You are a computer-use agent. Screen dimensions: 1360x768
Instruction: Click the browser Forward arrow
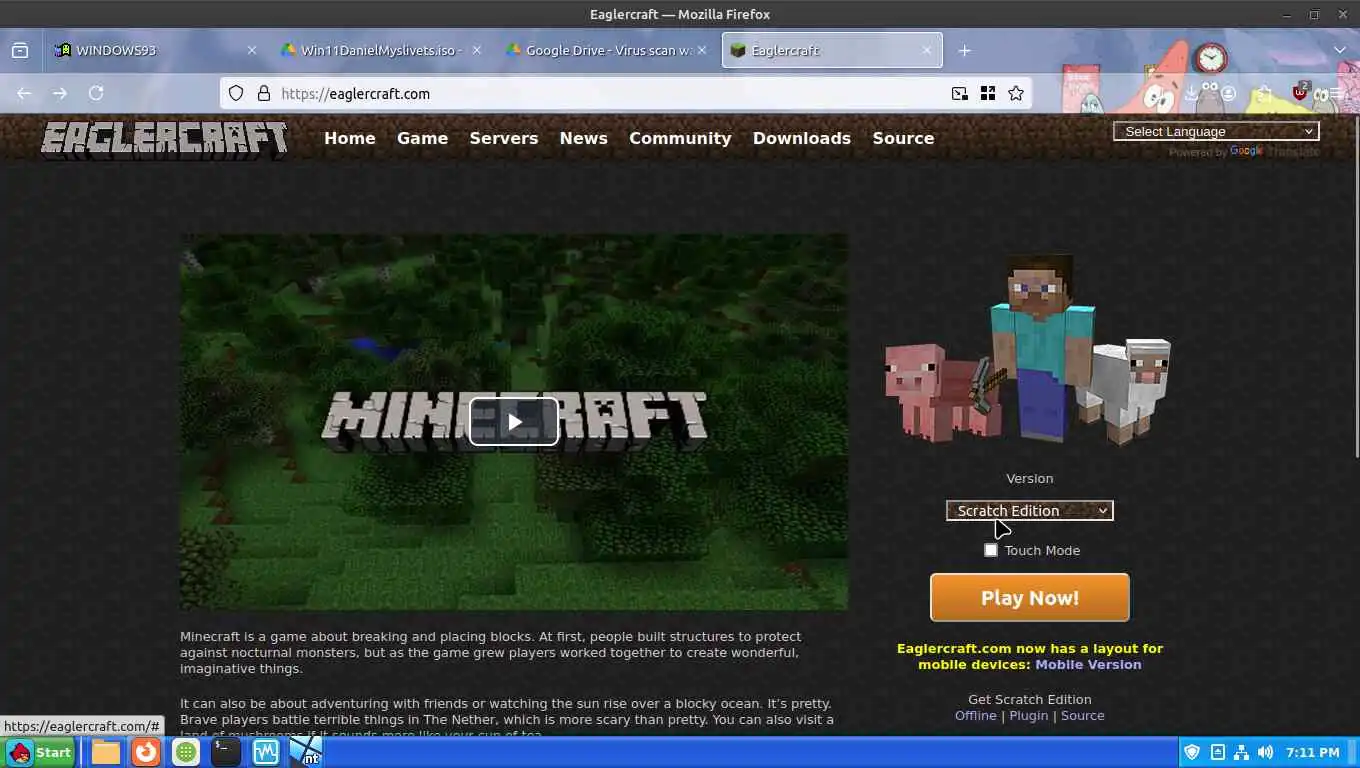pos(60,93)
